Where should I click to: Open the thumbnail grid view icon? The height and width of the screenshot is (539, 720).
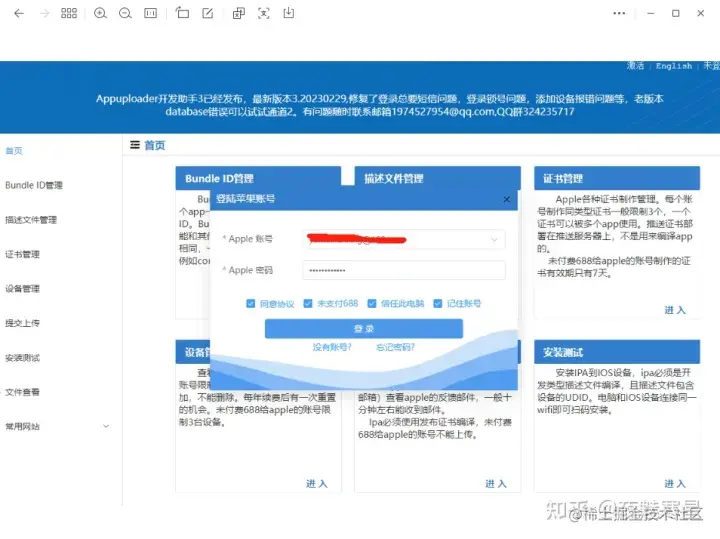[69, 13]
